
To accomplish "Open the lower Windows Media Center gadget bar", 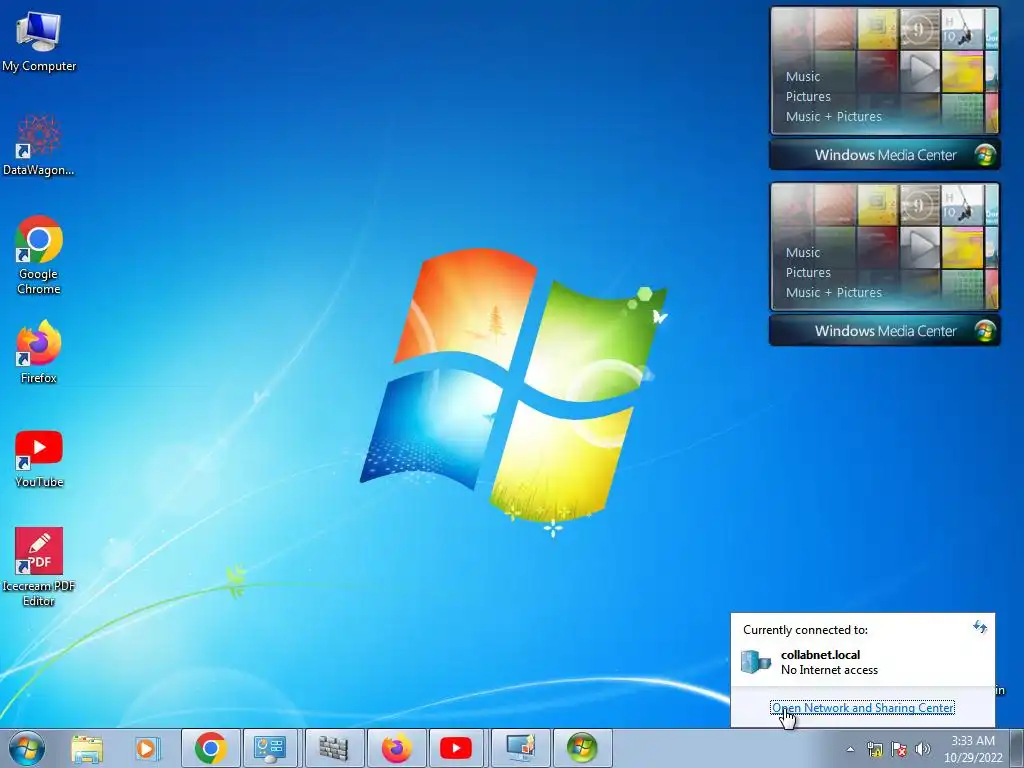I will pos(885,331).
